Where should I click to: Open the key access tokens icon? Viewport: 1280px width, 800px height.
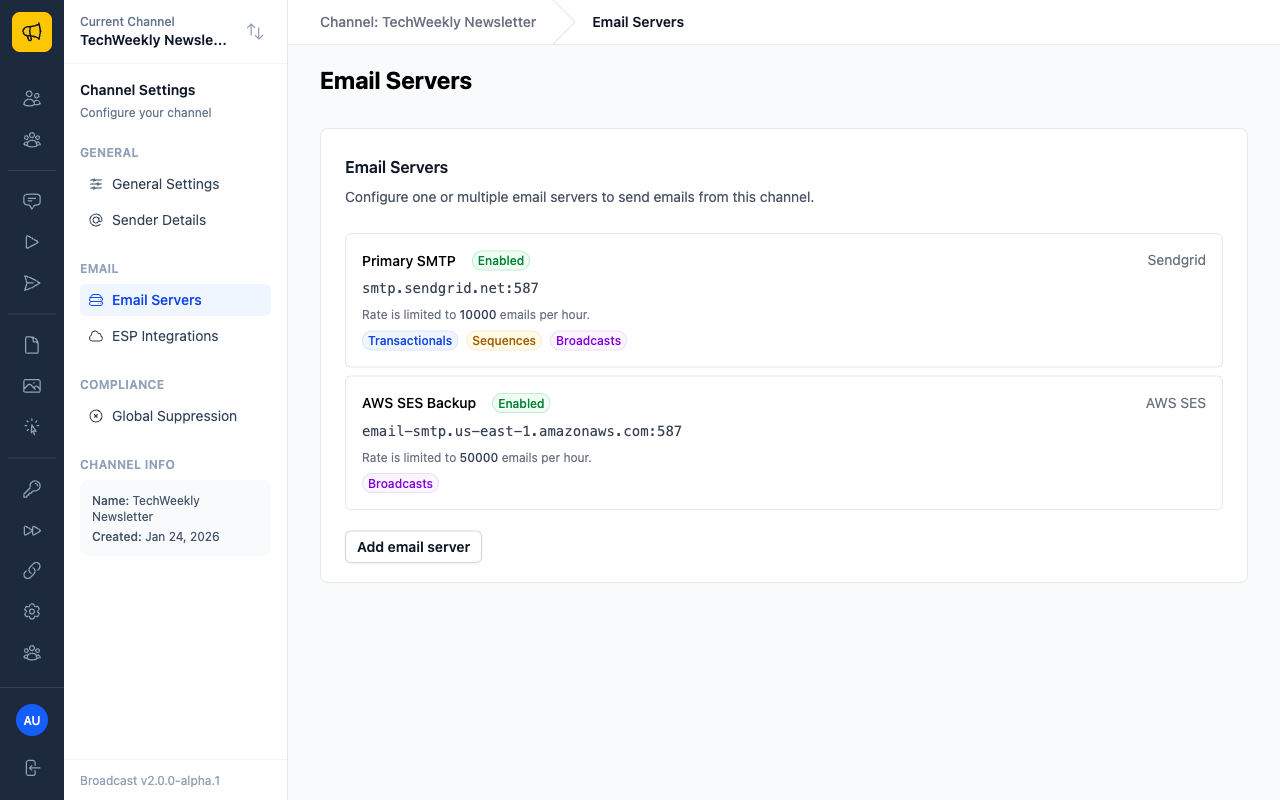click(32, 489)
